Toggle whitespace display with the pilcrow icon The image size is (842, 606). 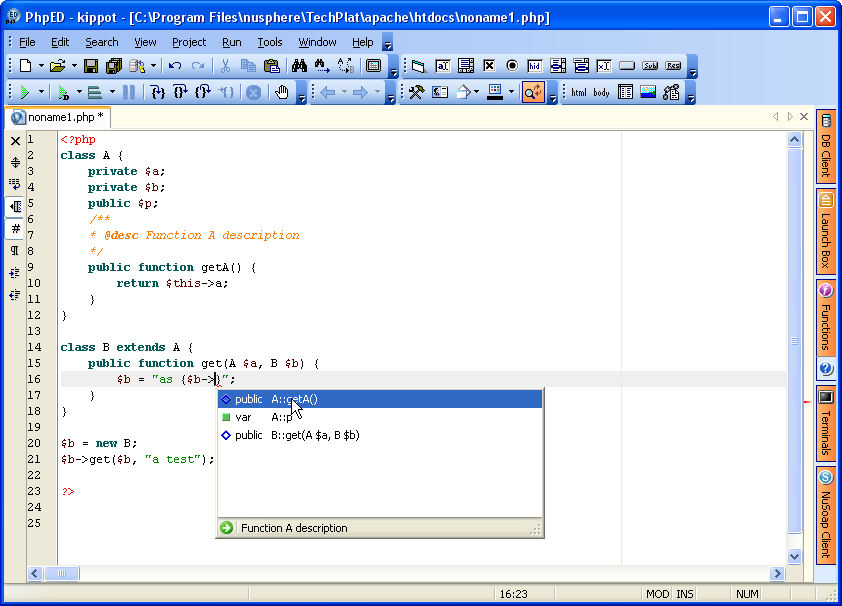[15, 251]
